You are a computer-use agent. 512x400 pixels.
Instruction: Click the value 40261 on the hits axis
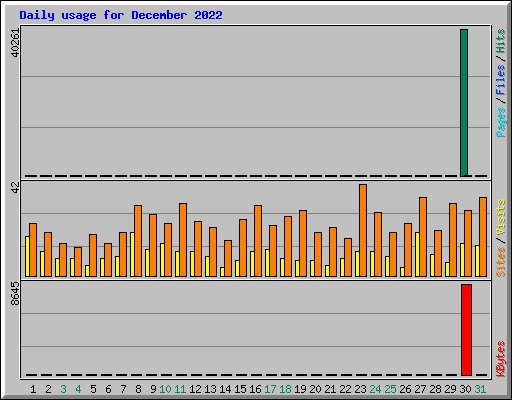click(15, 43)
